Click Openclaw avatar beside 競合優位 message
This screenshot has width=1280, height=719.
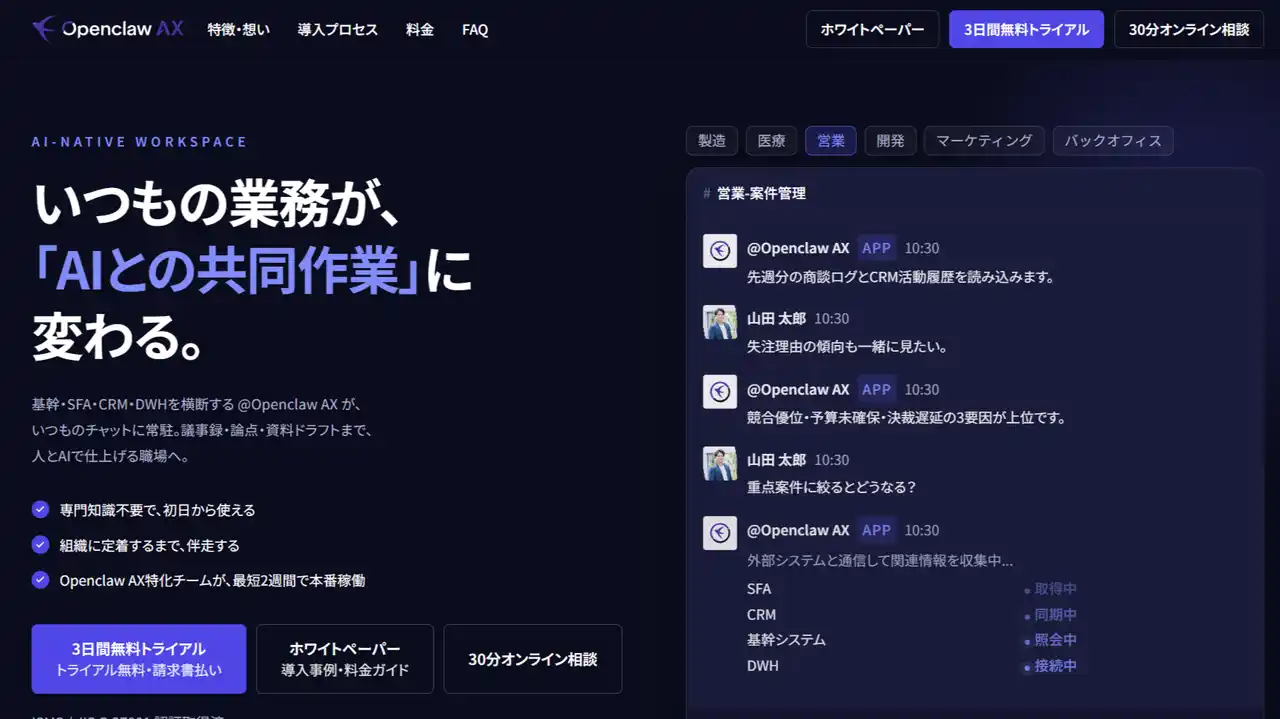click(720, 392)
